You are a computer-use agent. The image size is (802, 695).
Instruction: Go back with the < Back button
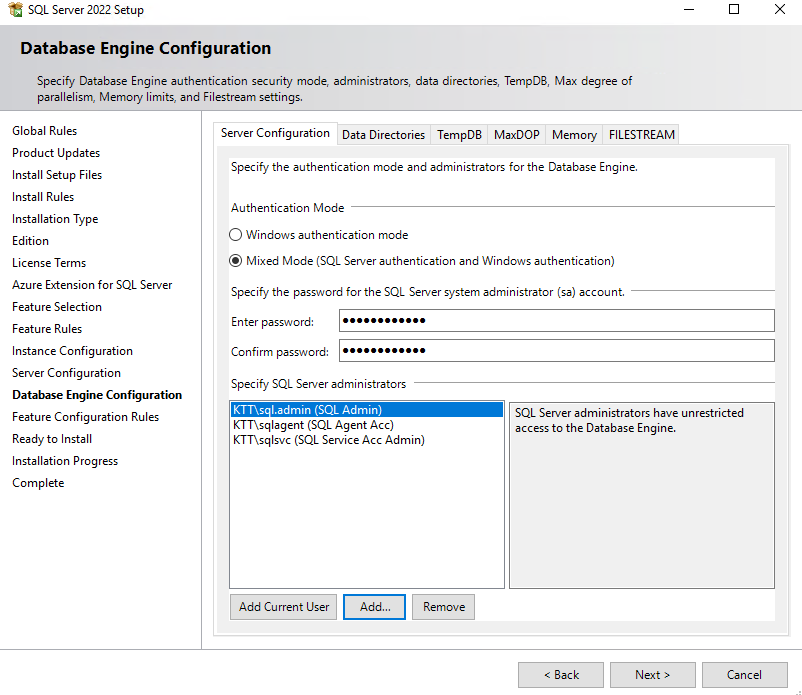click(561, 675)
